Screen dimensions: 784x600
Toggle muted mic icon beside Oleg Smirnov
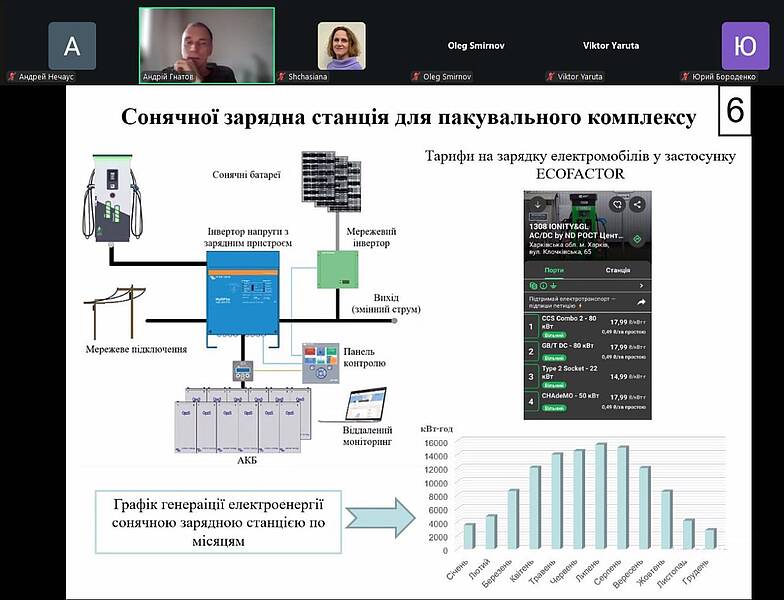416,76
